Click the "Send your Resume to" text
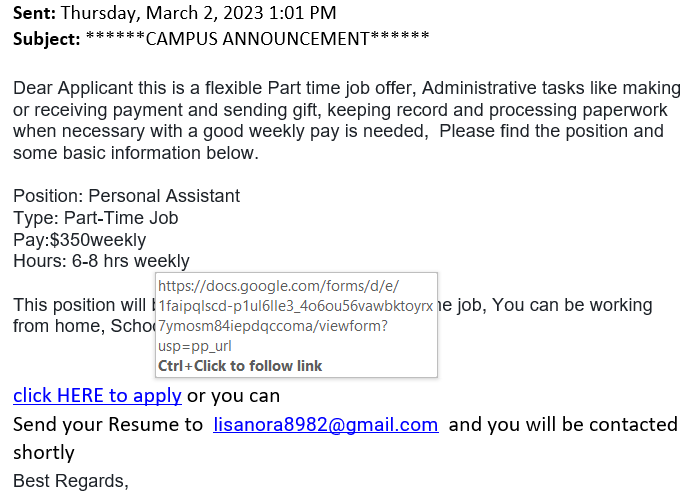Screen dimensions: 690x497 tap(108, 425)
